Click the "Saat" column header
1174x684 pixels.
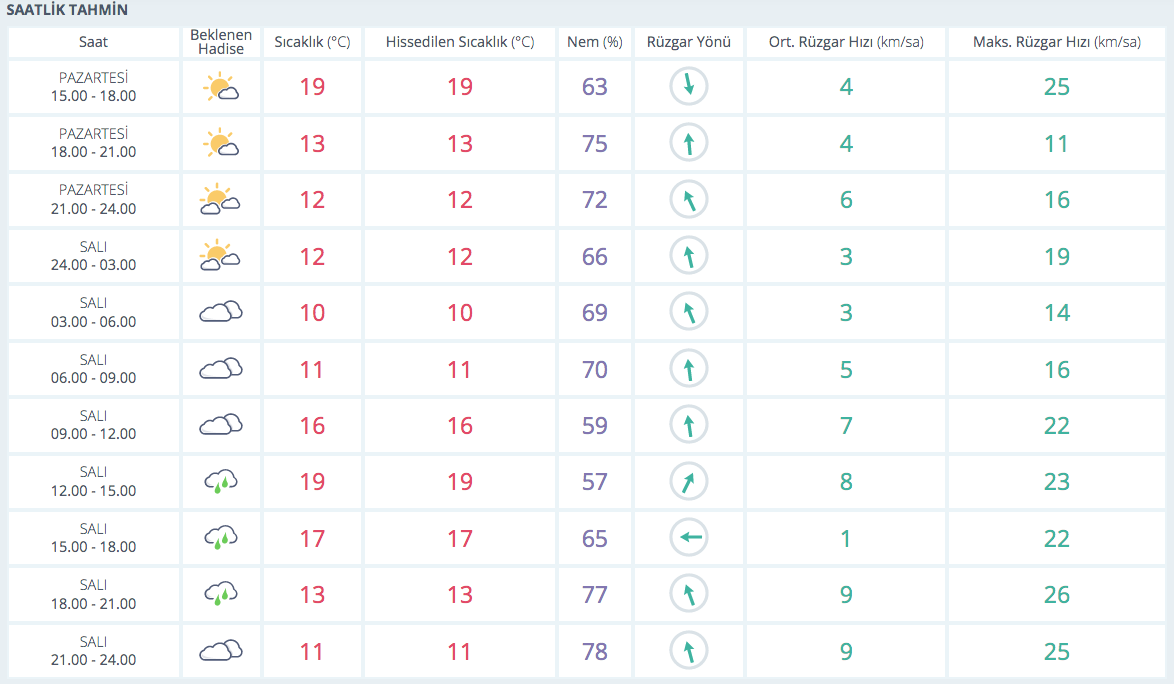pyautogui.click(x=93, y=42)
